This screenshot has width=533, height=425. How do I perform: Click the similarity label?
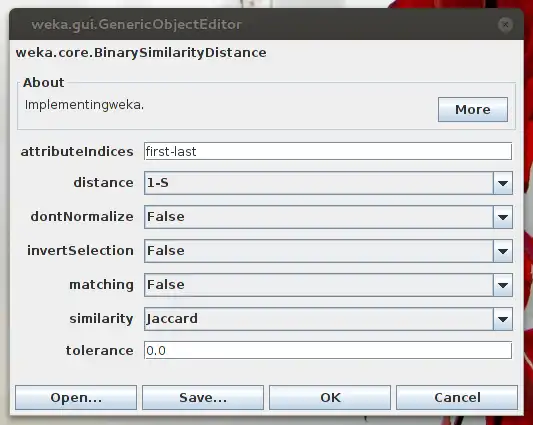coord(101,319)
